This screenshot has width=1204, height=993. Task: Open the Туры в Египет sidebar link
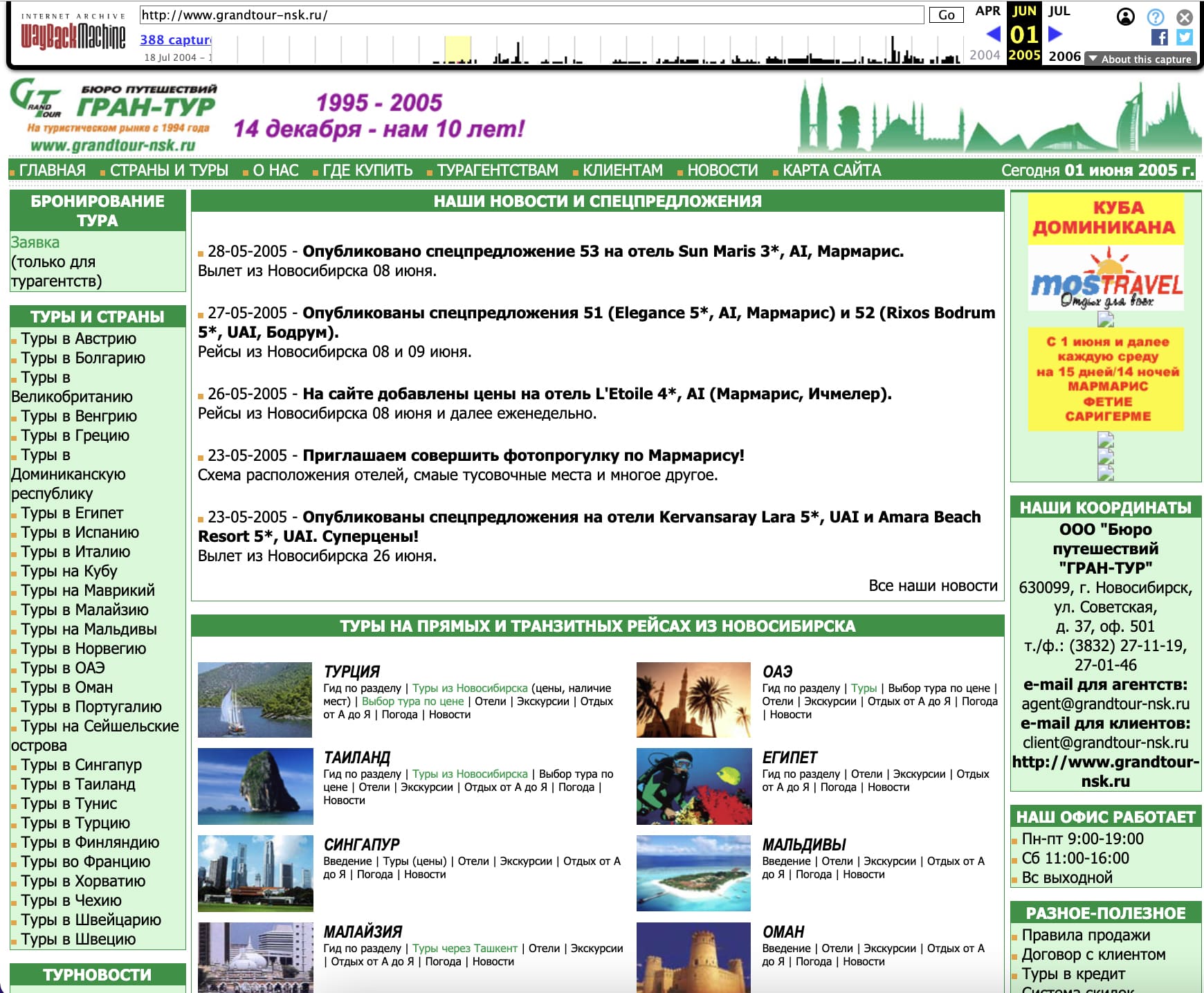tap(72, 513)
